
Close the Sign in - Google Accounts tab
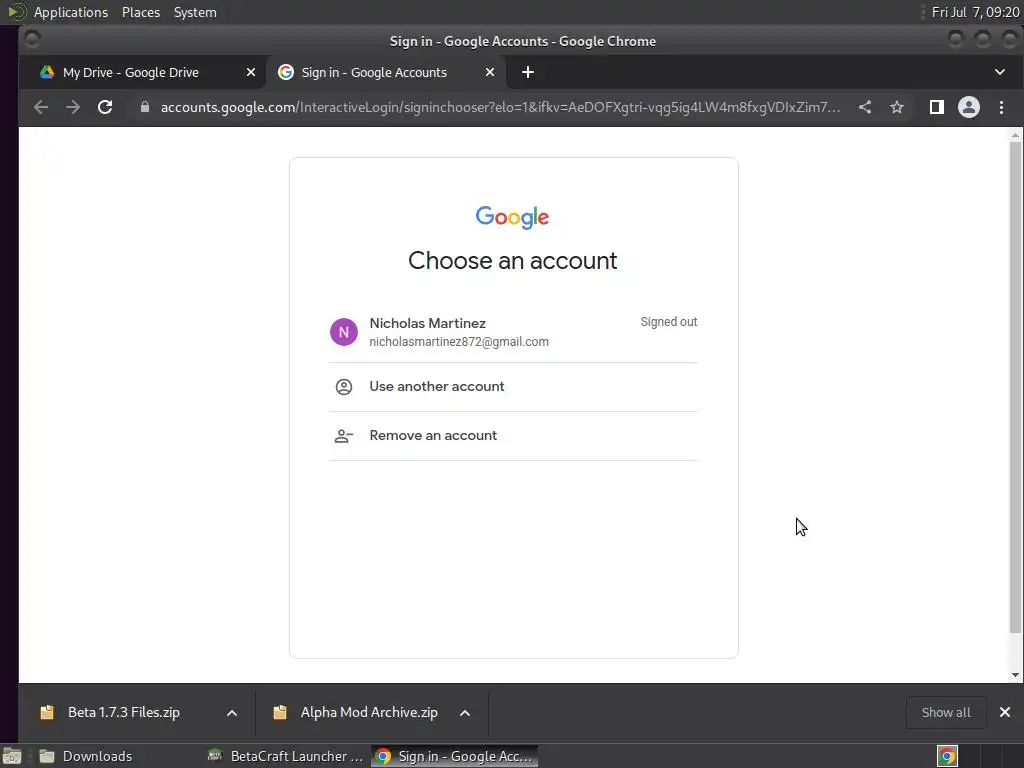(490, 72)
